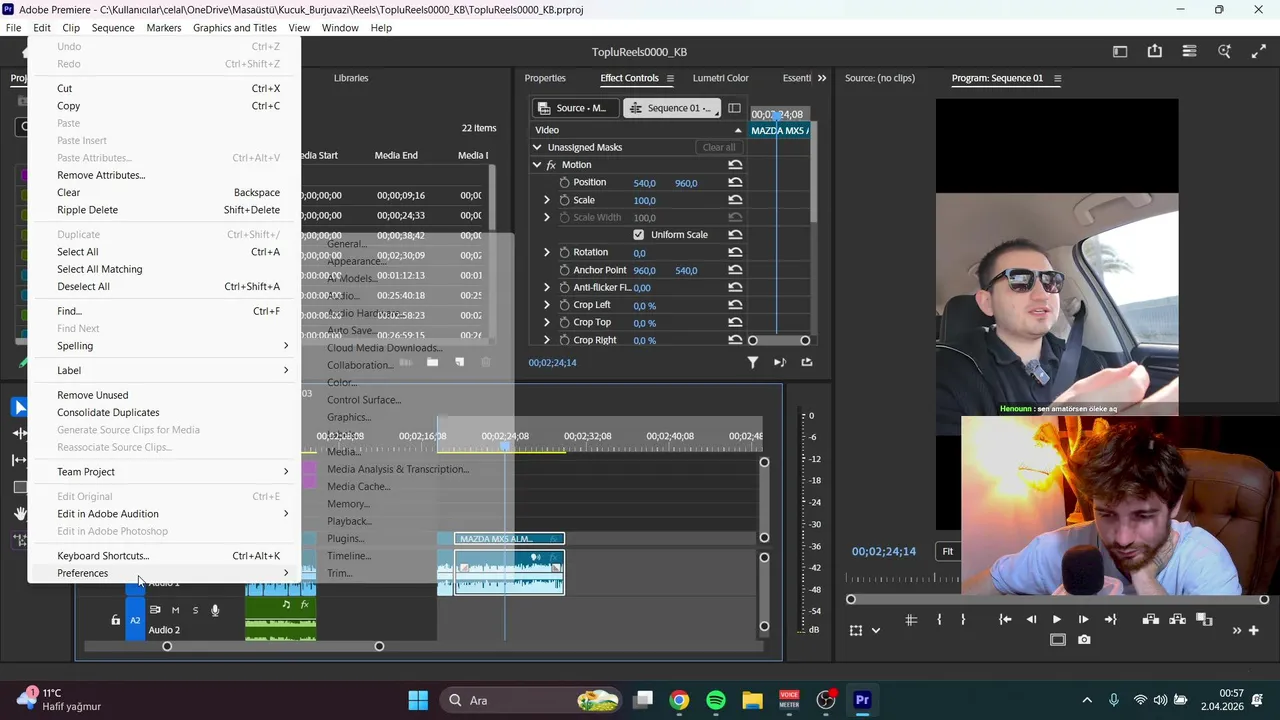
Task: Open the Spelling submenu
Action: pyautogui.click(x=164, y=346)
